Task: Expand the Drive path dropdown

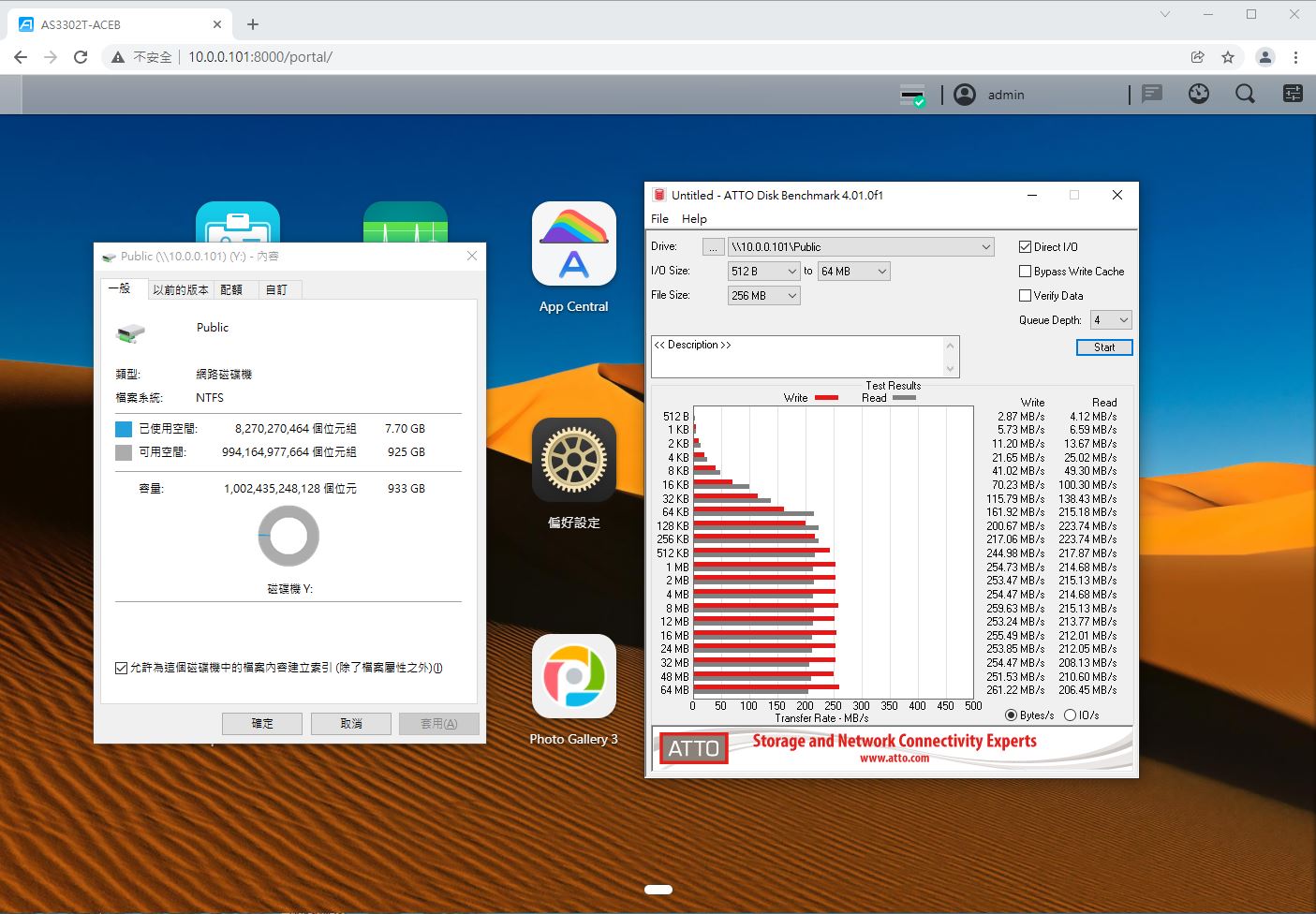Action: coord(861,247)
